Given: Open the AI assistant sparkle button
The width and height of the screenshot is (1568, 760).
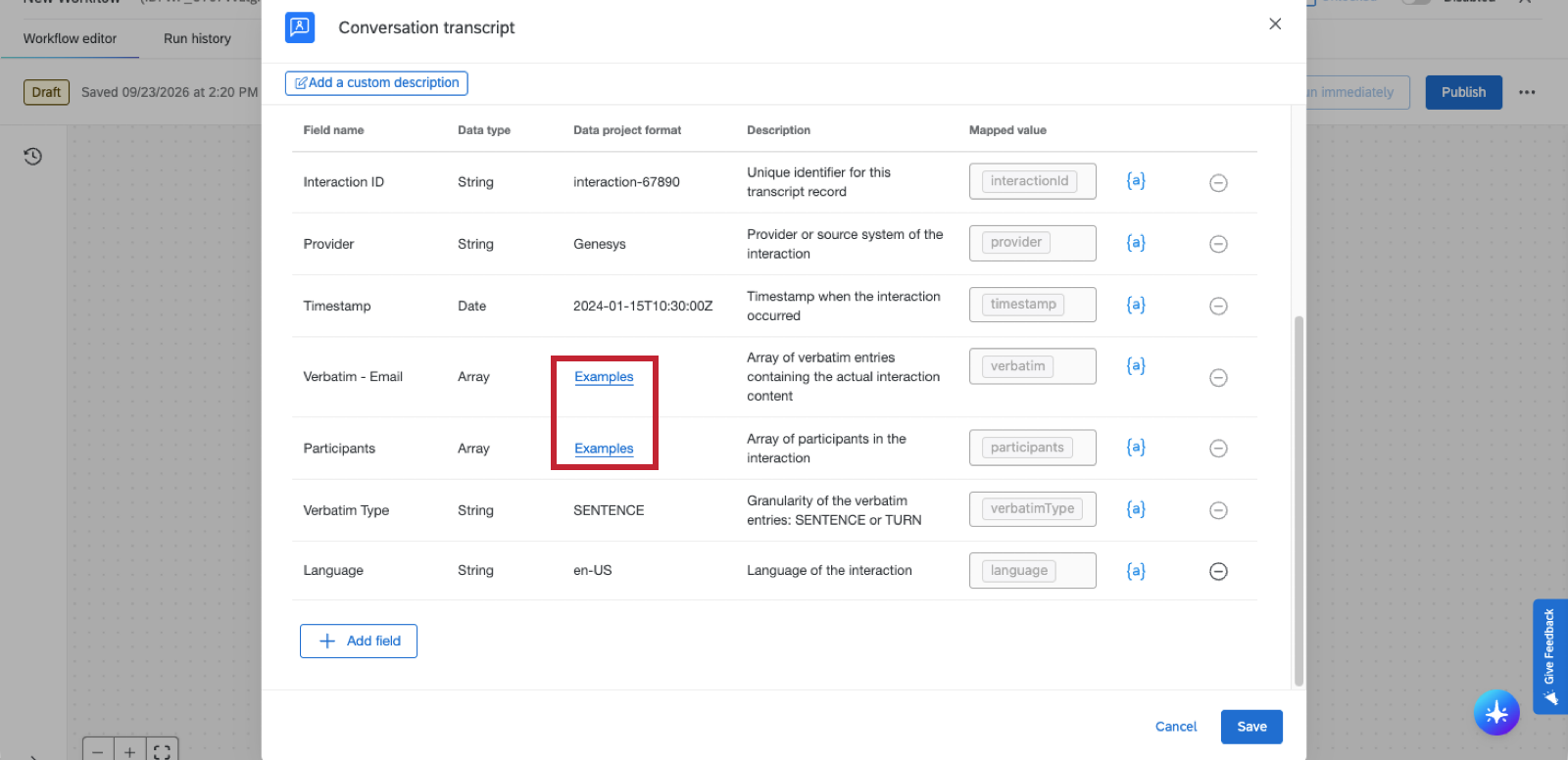Looking at the screenshot, I should [x=1496, y=713].
